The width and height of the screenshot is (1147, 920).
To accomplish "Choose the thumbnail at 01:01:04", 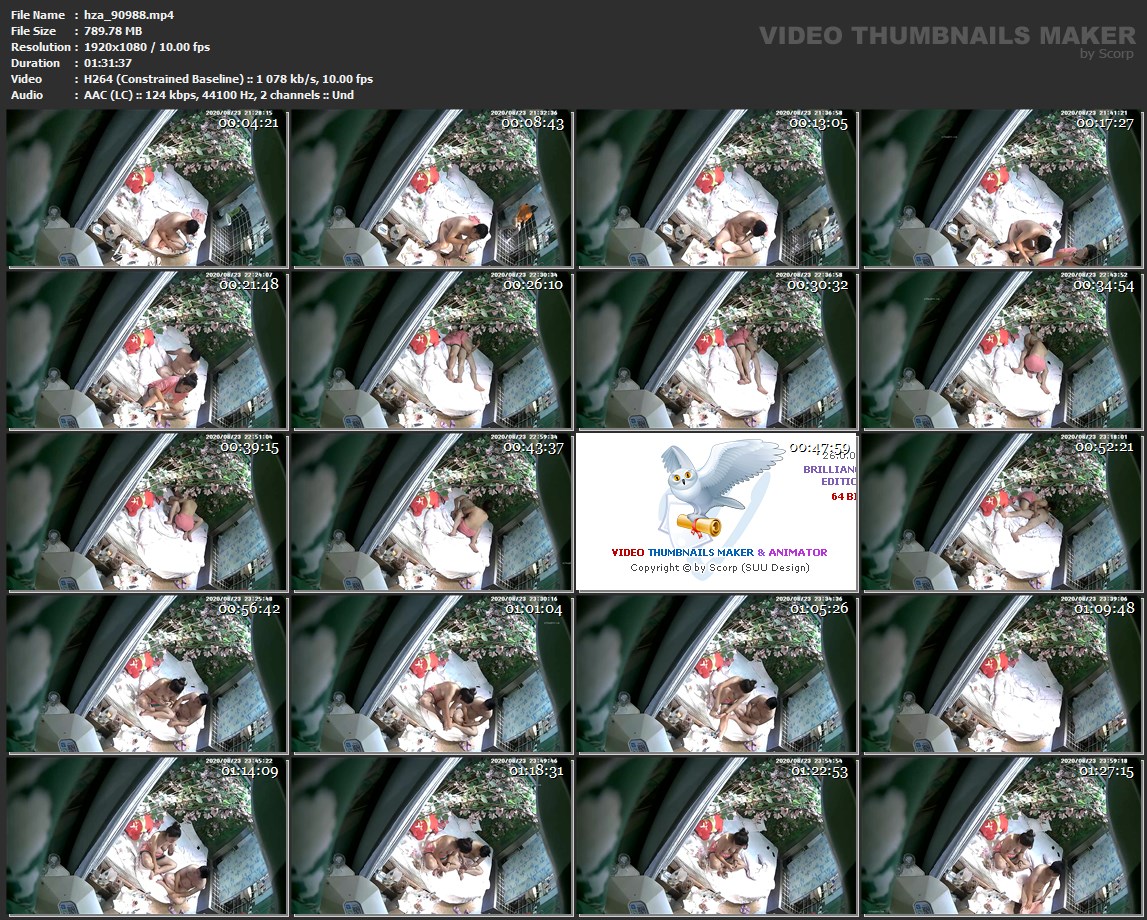I will [432, 674].
